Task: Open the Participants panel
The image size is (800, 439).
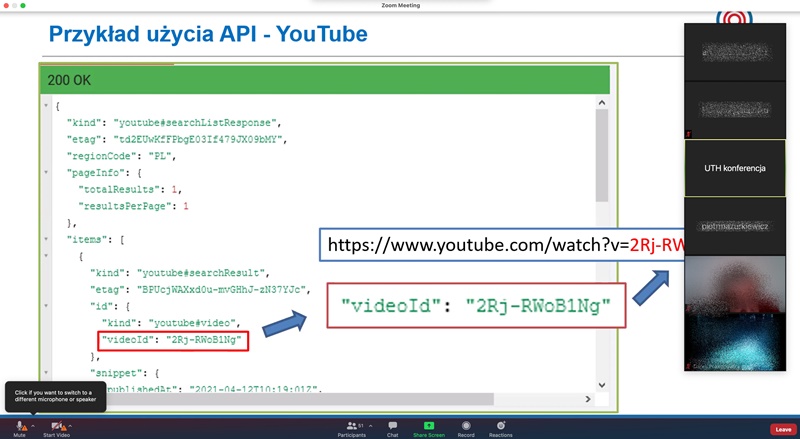Action: coord(352,429)
